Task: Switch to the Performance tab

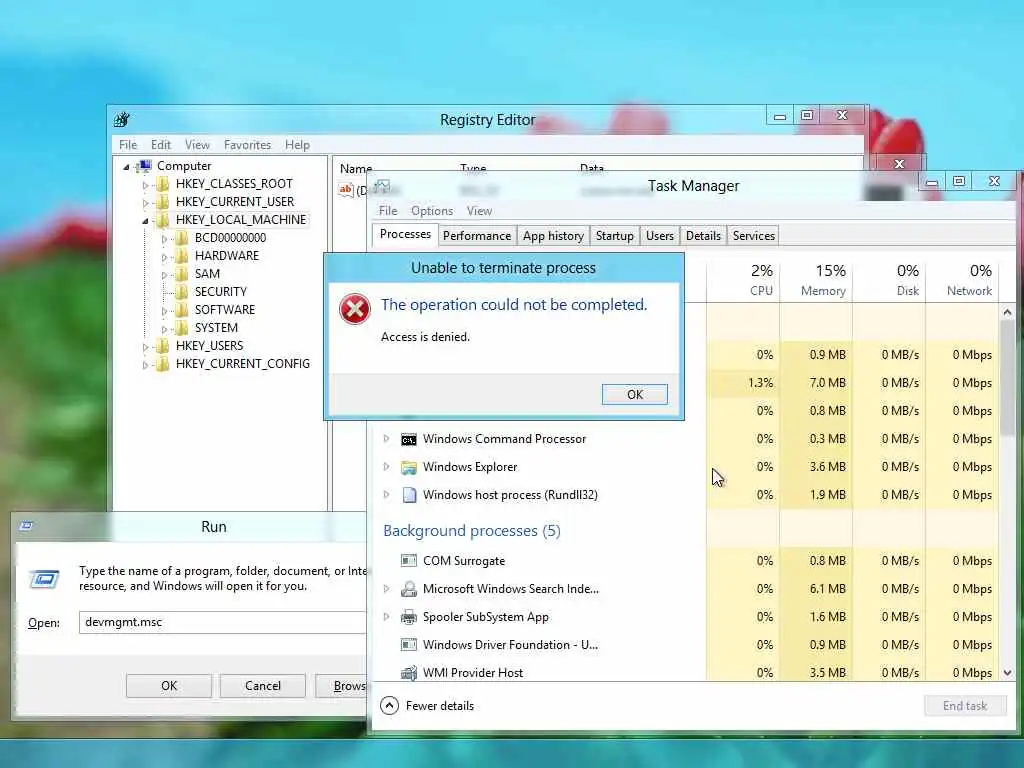Action: (477, 236)
